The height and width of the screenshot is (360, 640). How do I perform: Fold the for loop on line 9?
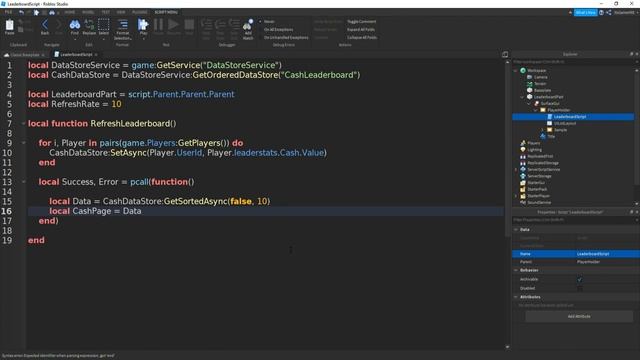23,143
